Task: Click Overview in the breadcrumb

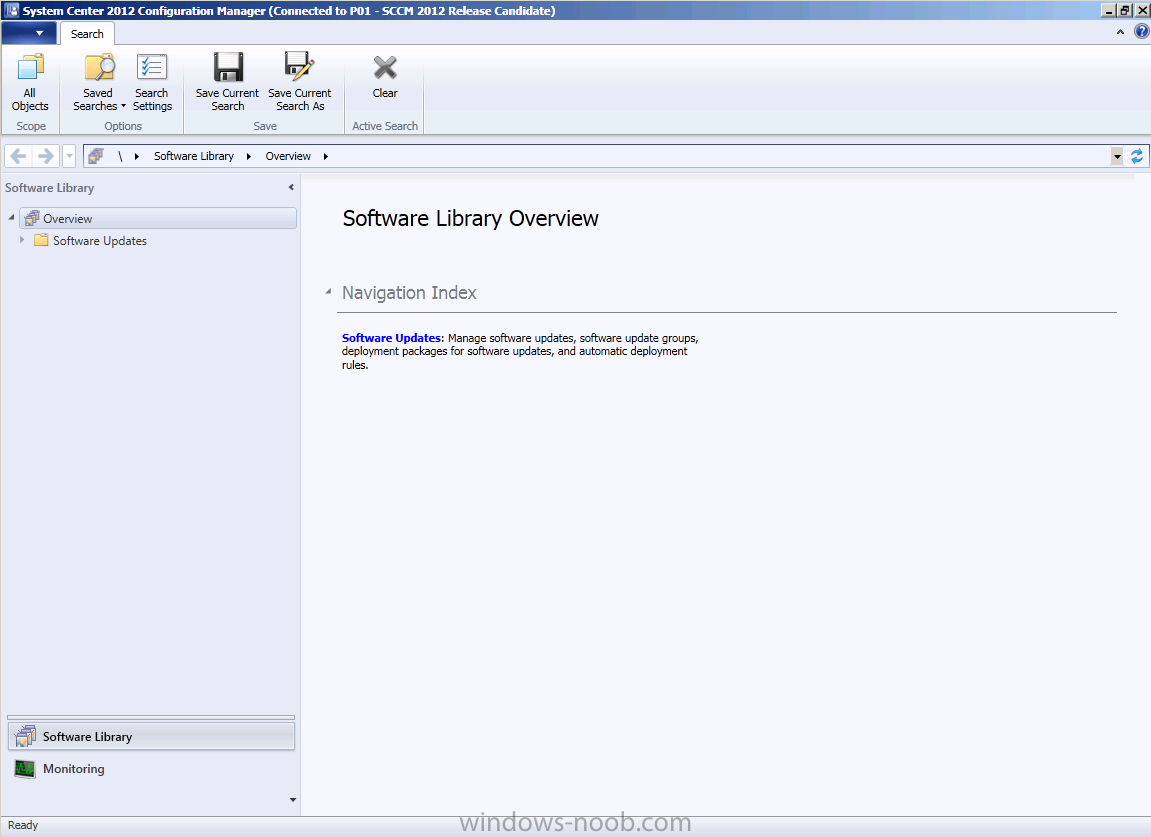Action: point(288,156)
